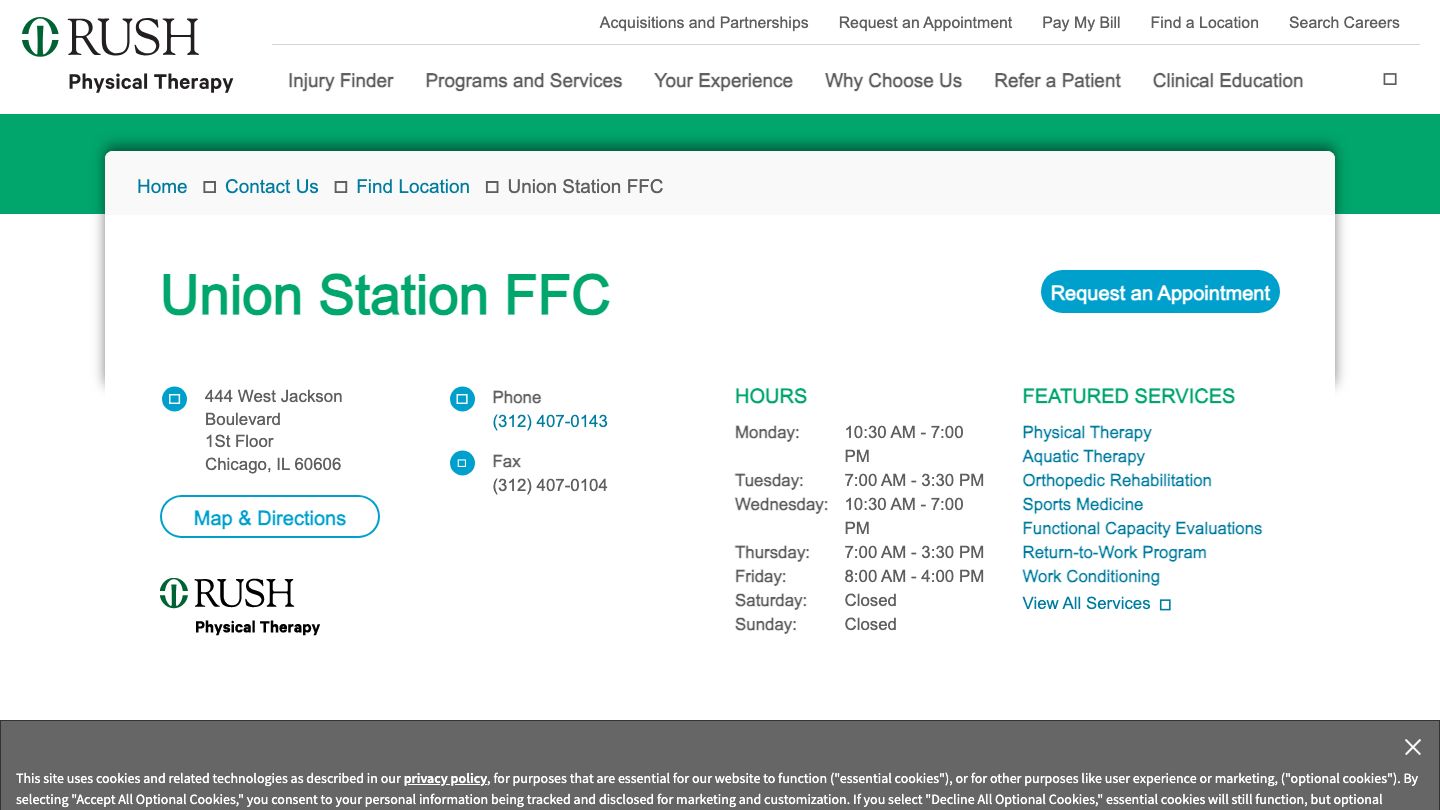Click the location pin icon beside the address

click(x=174, y=398)
